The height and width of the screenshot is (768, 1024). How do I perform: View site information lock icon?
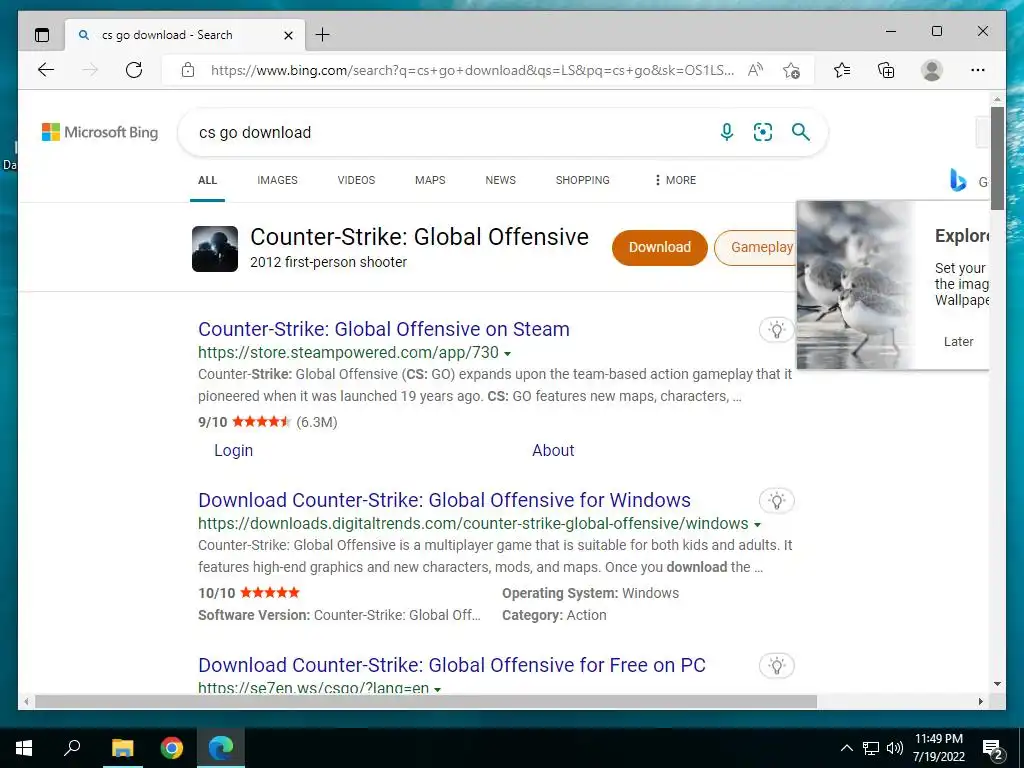pyautogui.click(x=188, y=70)
